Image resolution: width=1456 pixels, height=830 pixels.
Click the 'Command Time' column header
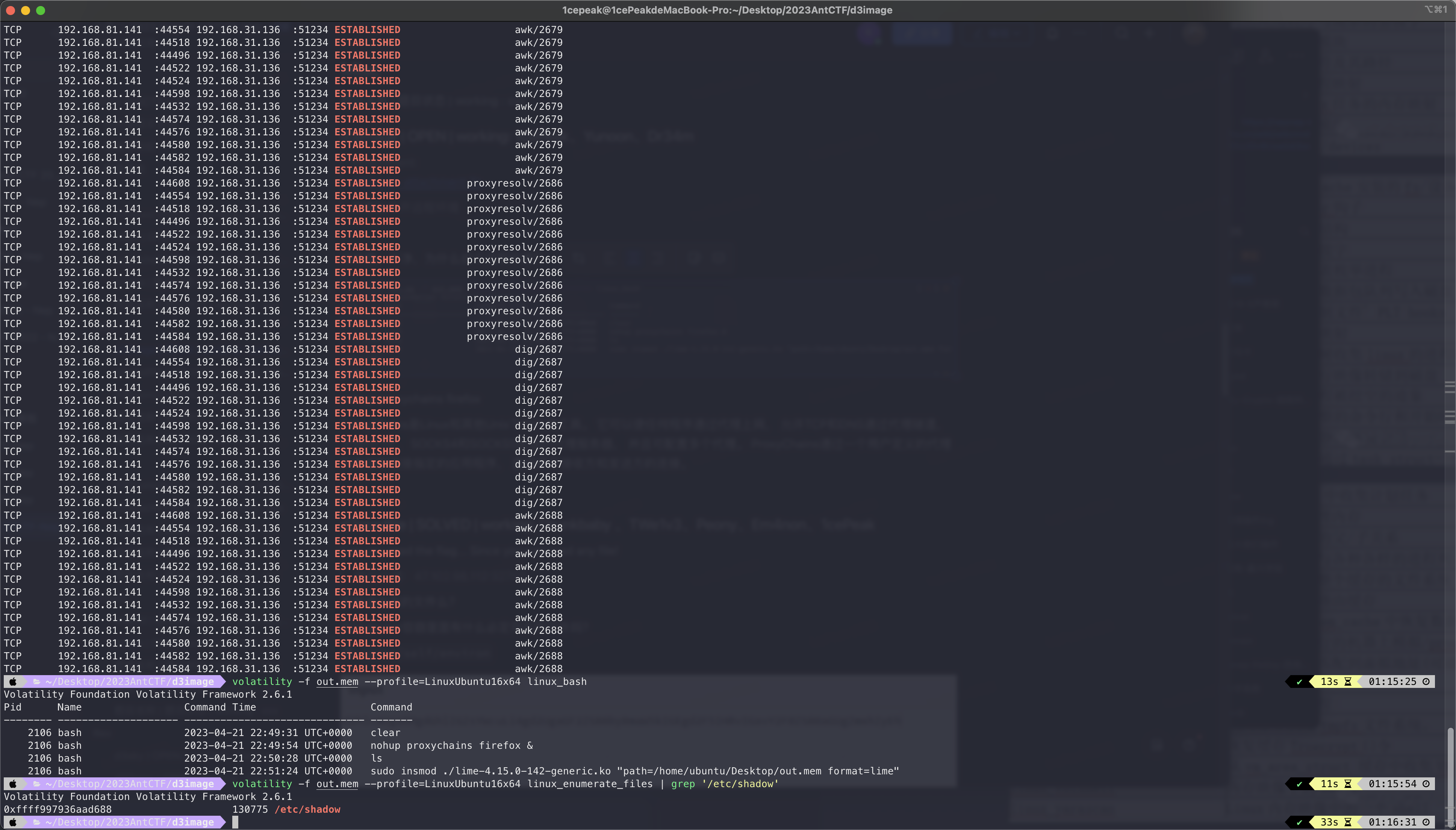(x=220, y=707)
